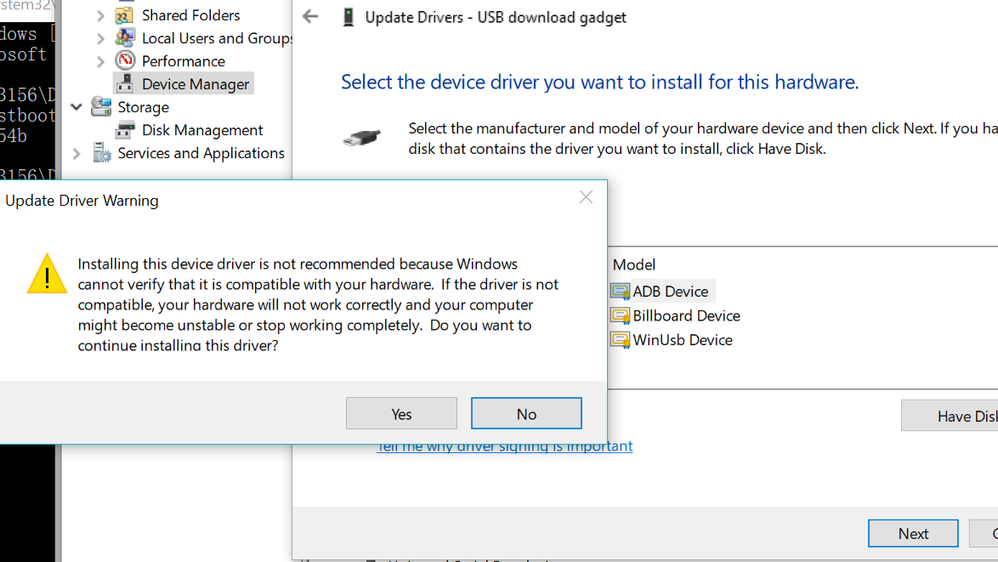Collapse the Storage node chevron
This screenshot has height=562, width=998.
tap(76, 107)
